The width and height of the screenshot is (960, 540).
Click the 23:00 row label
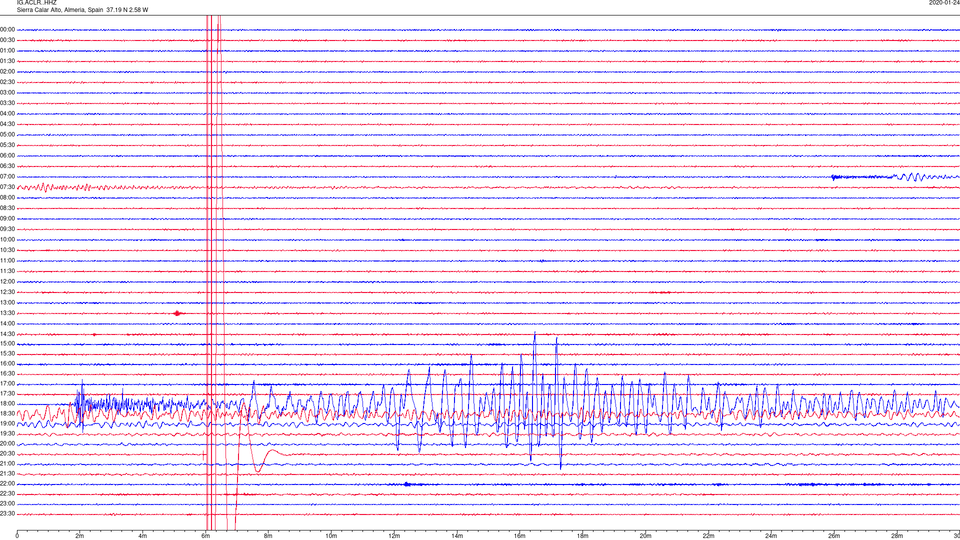tap(7, 504)
